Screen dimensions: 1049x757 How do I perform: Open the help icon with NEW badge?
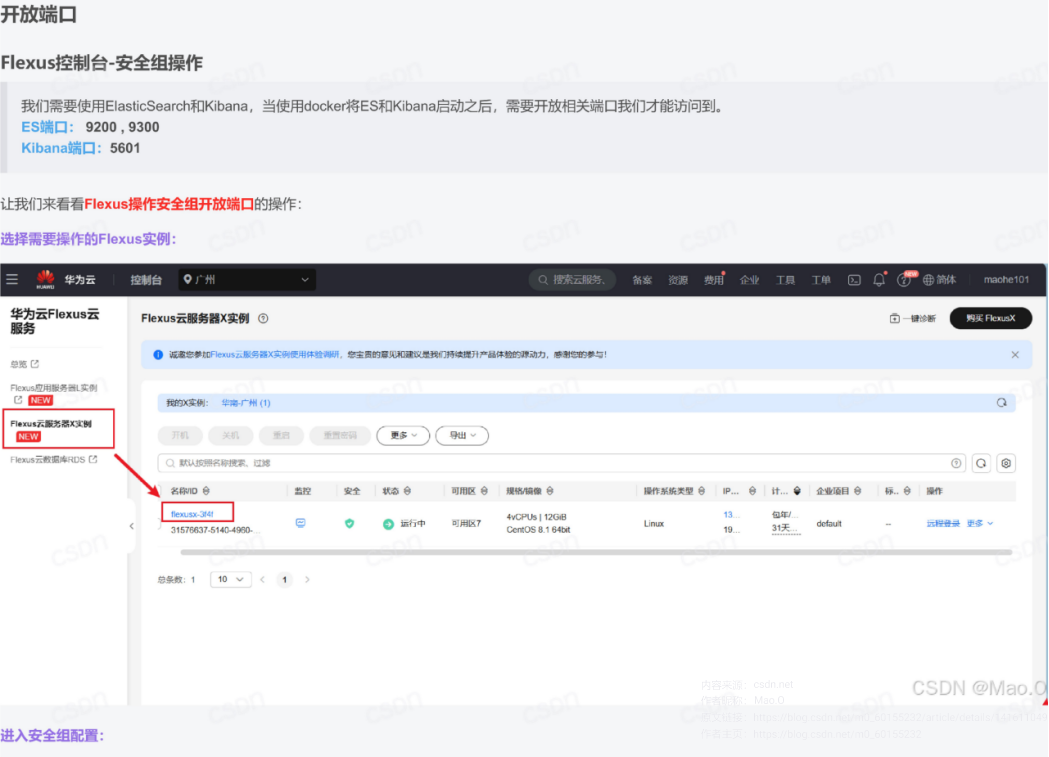[x=904, y=280]
